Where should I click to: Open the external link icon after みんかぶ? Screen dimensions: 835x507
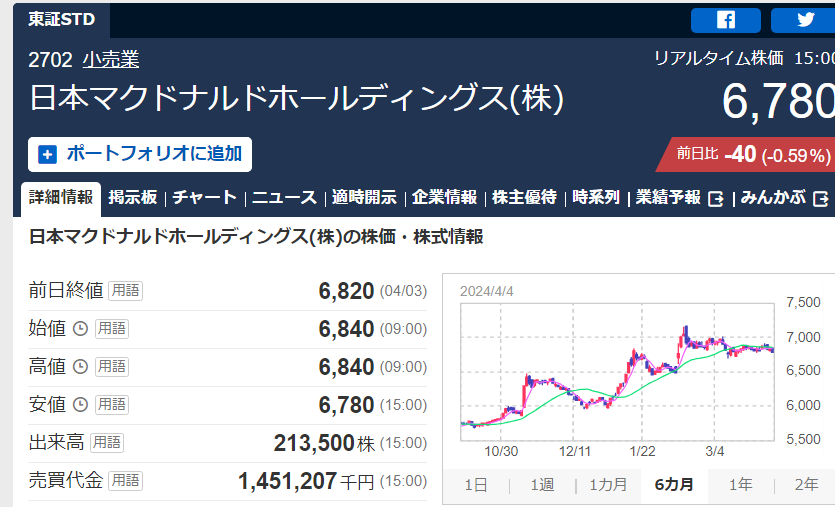click(x=821, y=199)
